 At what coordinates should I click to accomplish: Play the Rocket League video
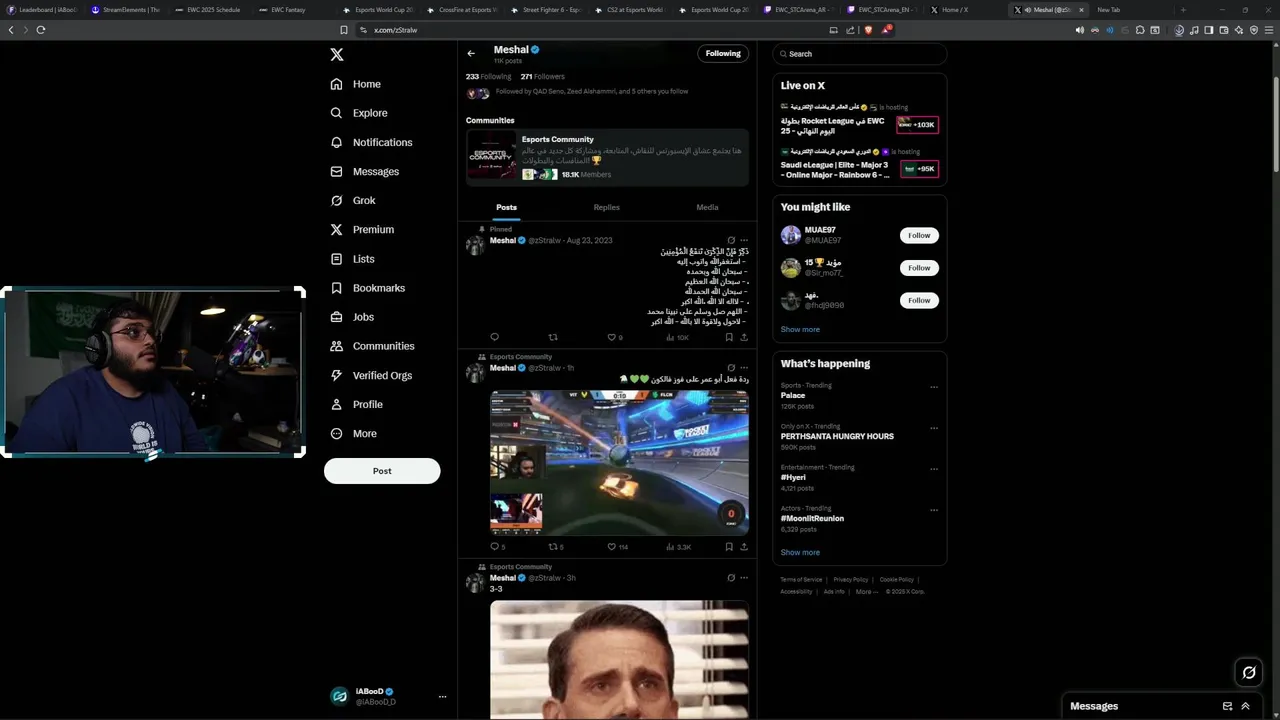click(x=619, y=462)
